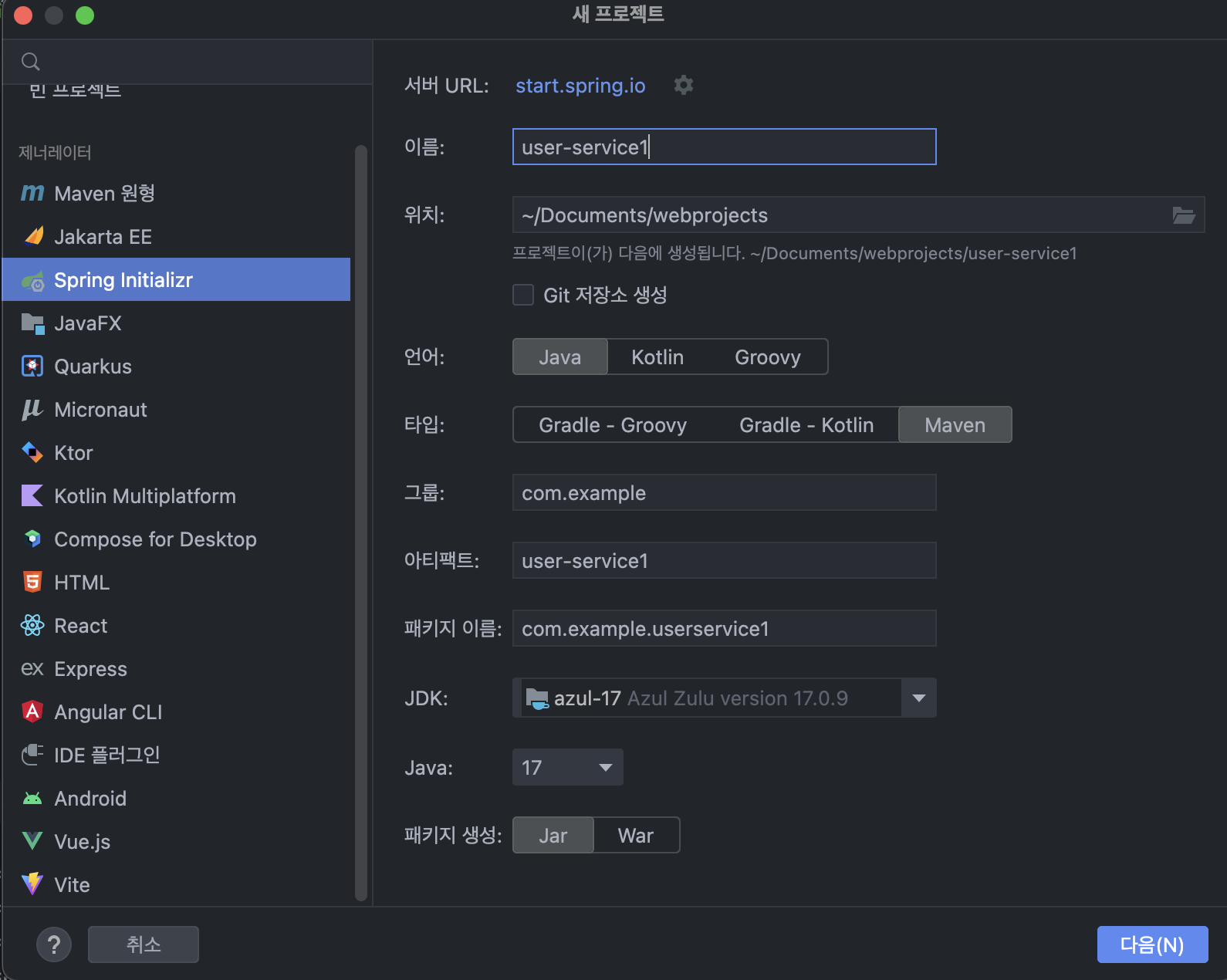The image size is (1227, 980).
Task: Select Maven 원형 generator
Action: pos(177,193)
